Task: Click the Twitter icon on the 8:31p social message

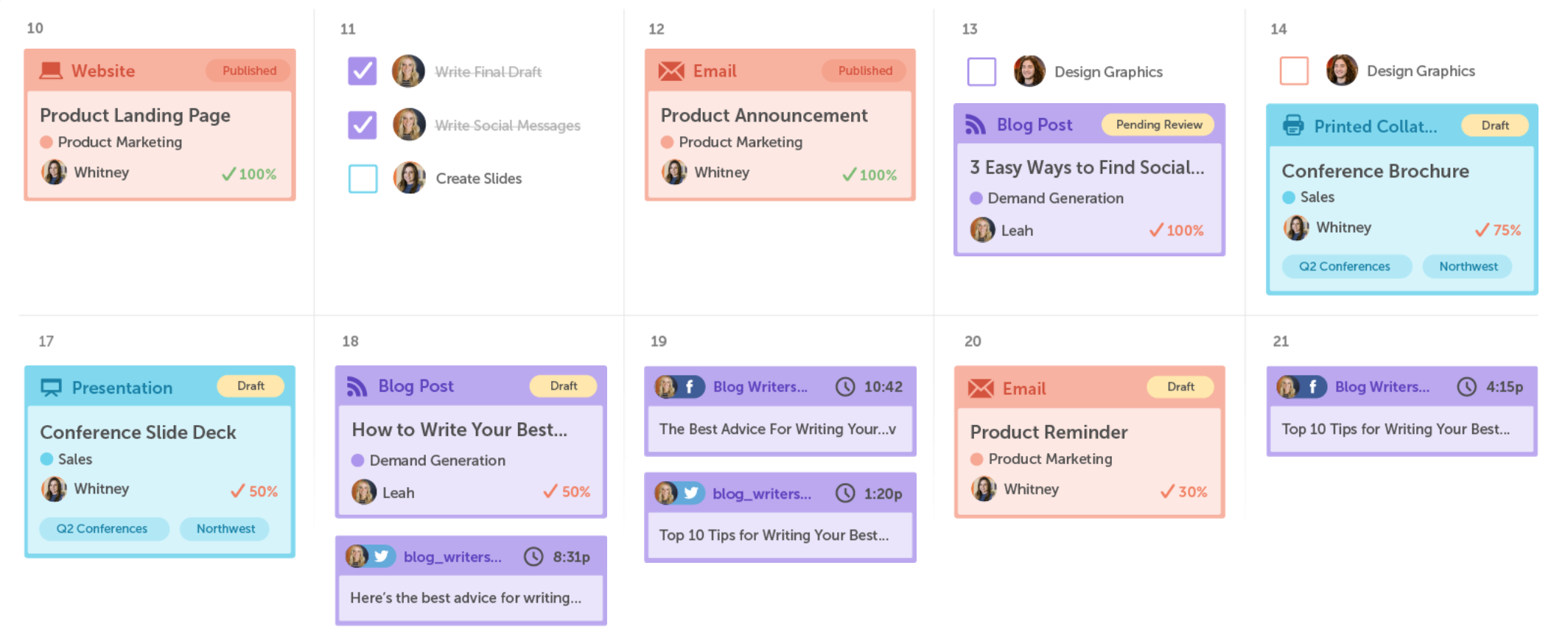Action: 381,556
